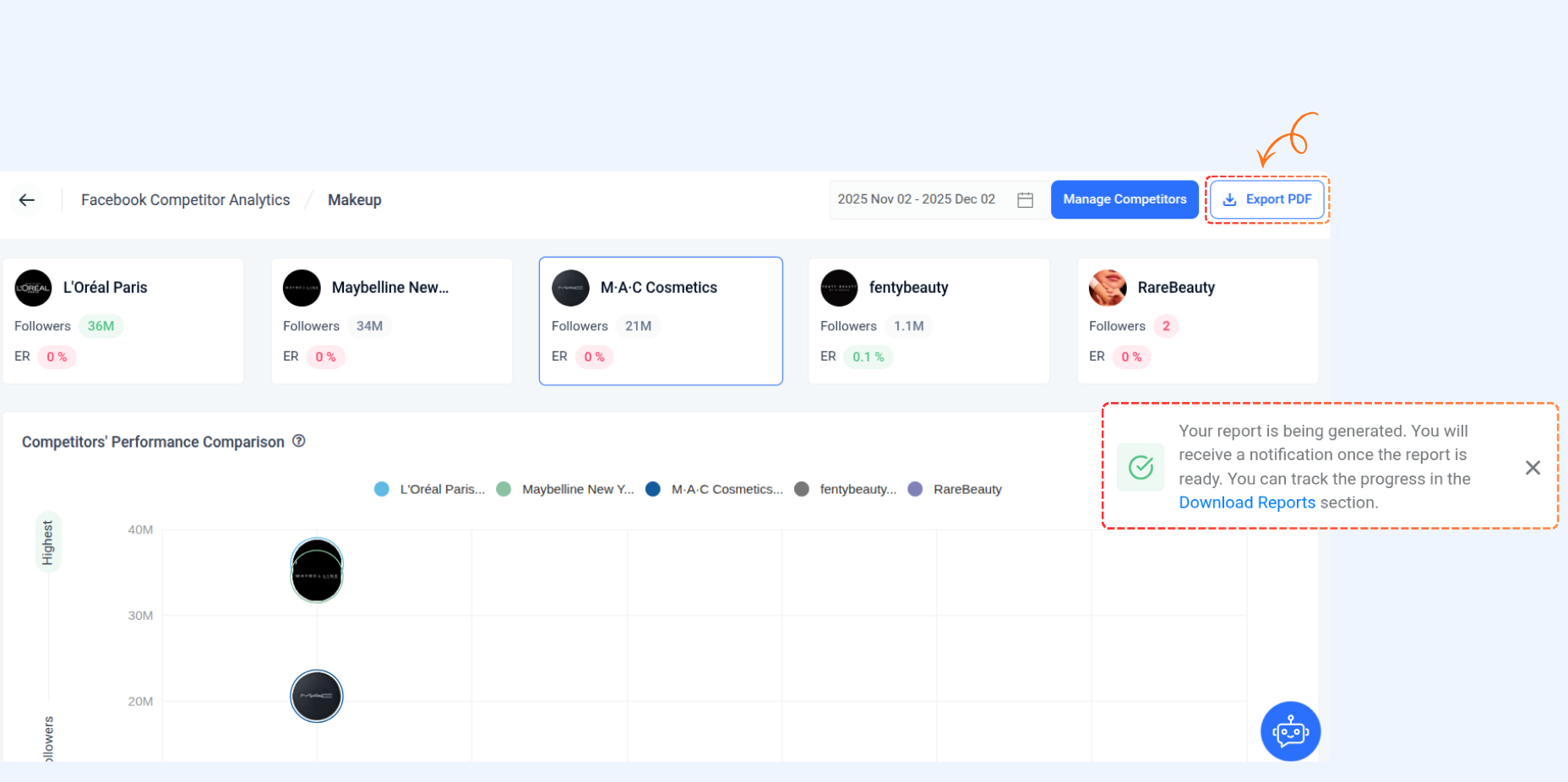The height and width of the screenshot is (782, 1568).
Task: Toggle Maybelline New Y... legend dot
Action: click(504, 489)
